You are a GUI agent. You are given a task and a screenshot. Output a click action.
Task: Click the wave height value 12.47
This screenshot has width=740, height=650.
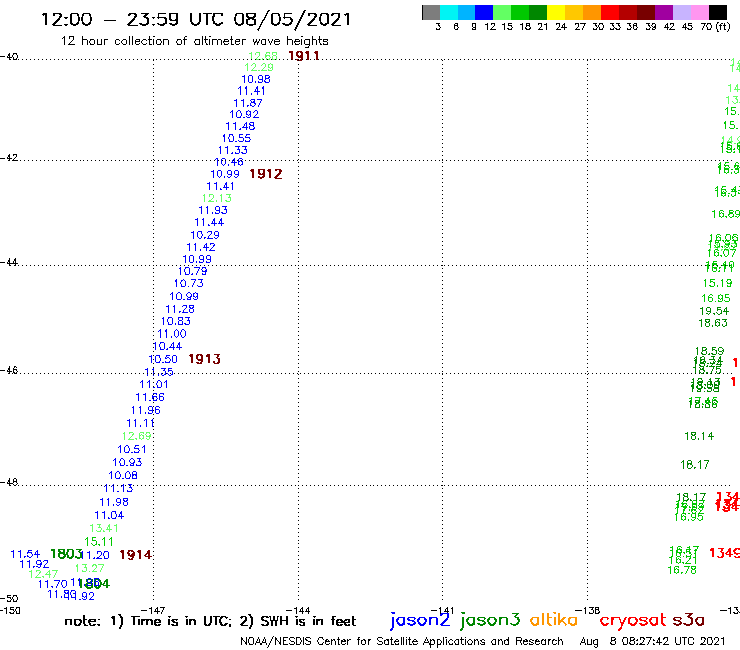click(x=43, y=575)
